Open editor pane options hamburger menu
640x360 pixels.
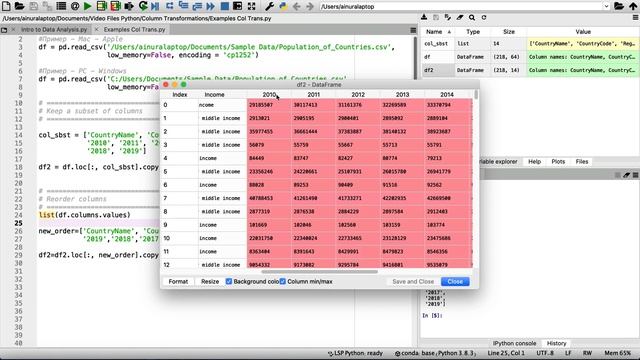[413, 30]
